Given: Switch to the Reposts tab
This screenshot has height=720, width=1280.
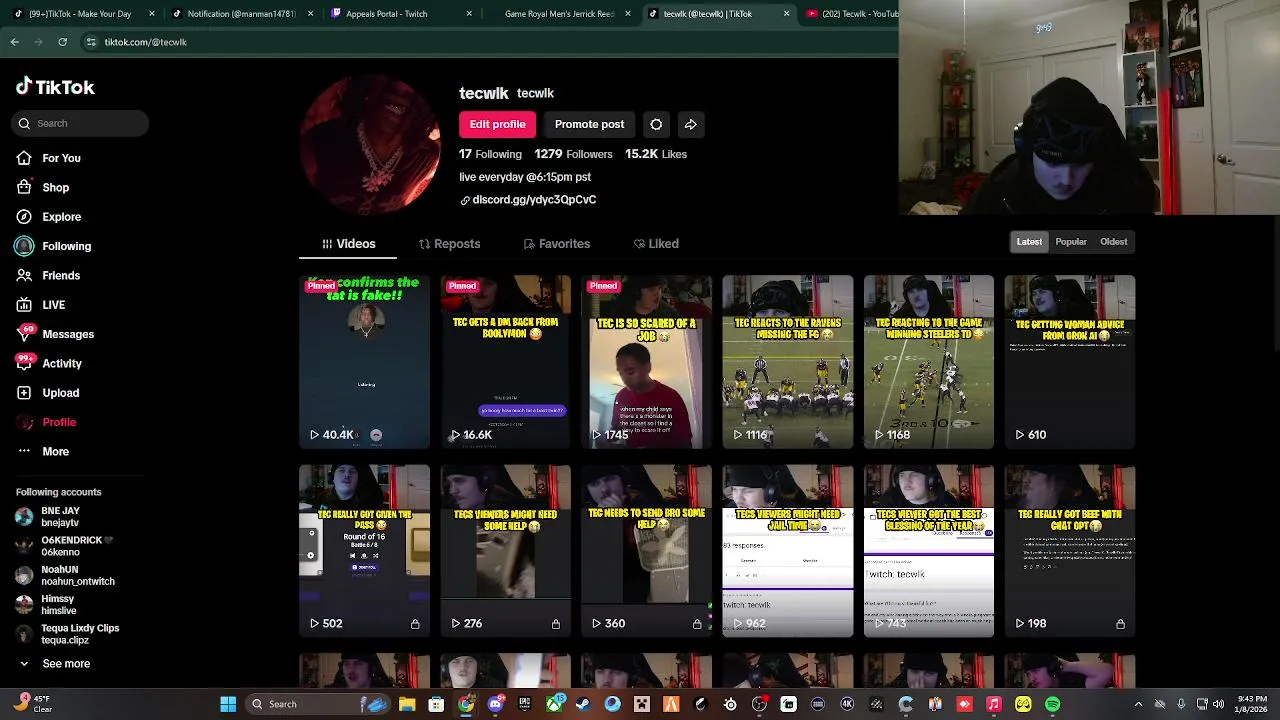Looking at the screenshot, I should (x=449, y=244).
